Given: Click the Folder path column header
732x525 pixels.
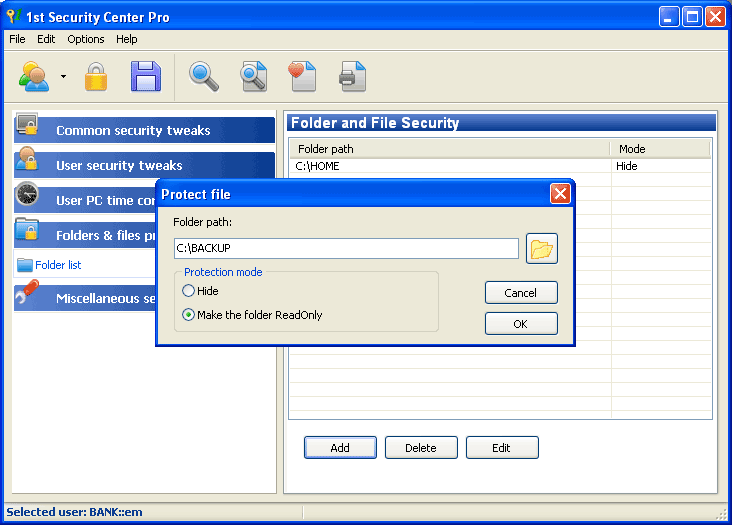Looking at the screenshot, I should [x=450, y=149].
